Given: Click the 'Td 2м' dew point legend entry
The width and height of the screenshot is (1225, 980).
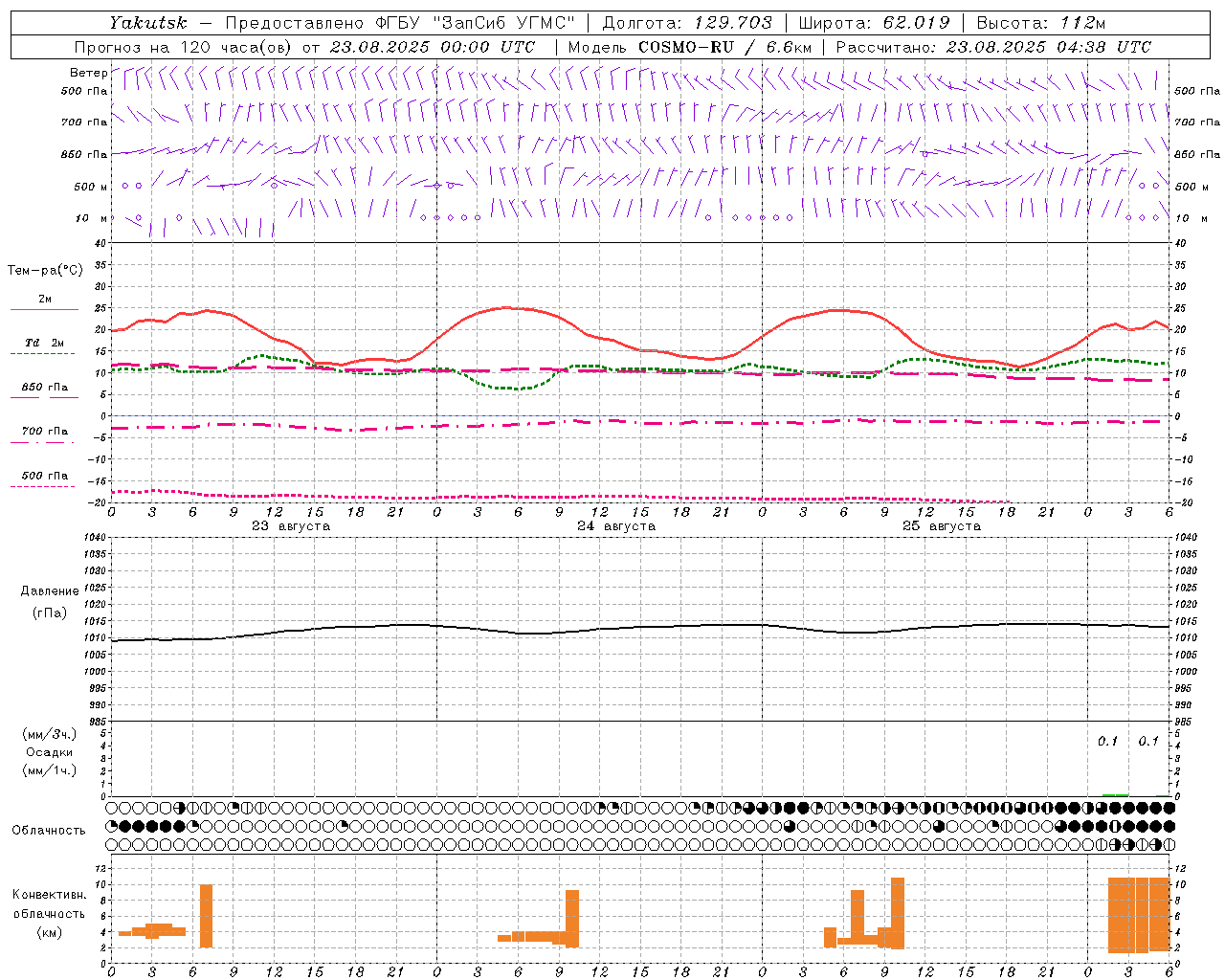Looking at the screenshot, I should point(45,343).
